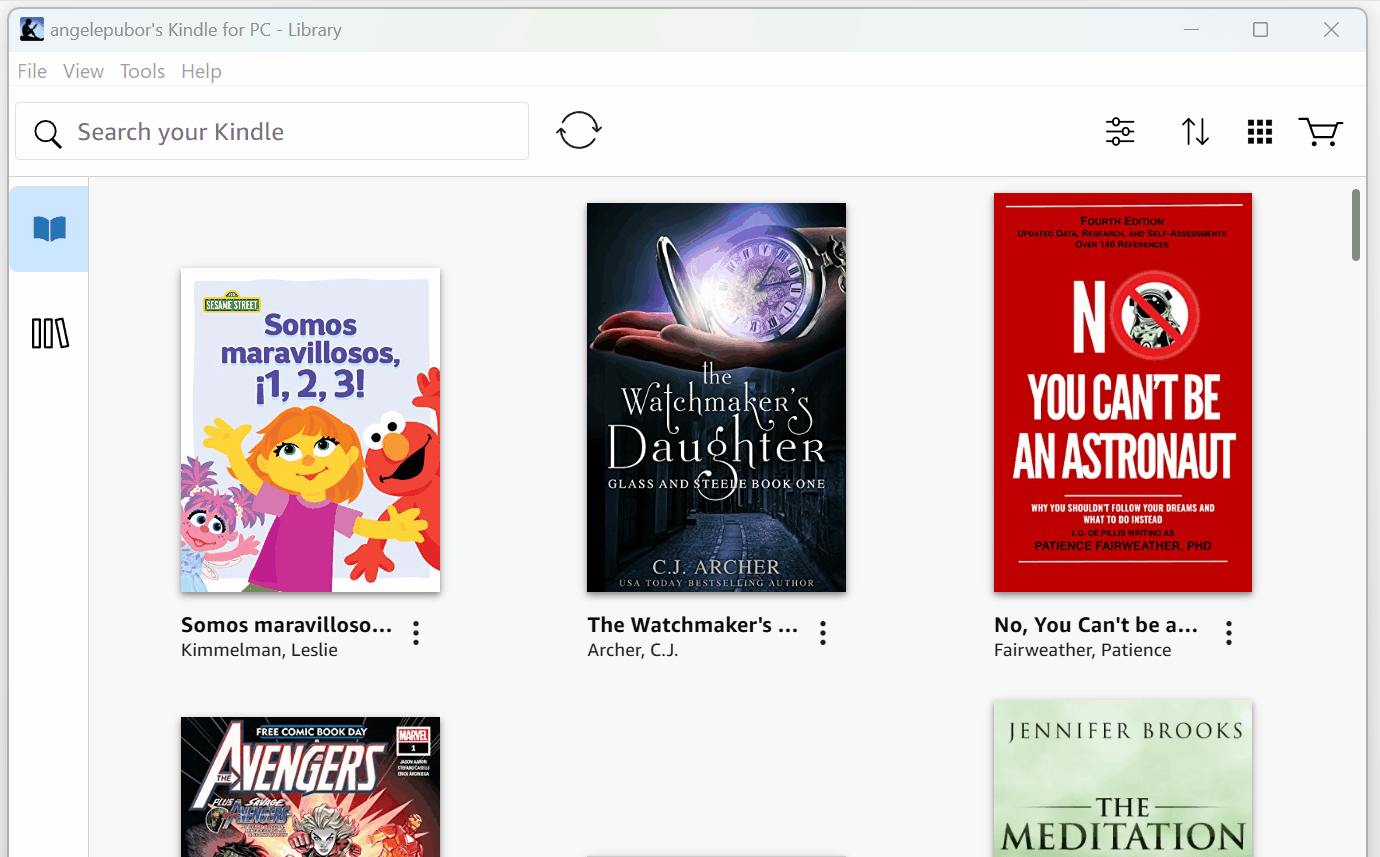Open the File menu
The width and height of the screenshot is (1380, 857).
[32, 71]
